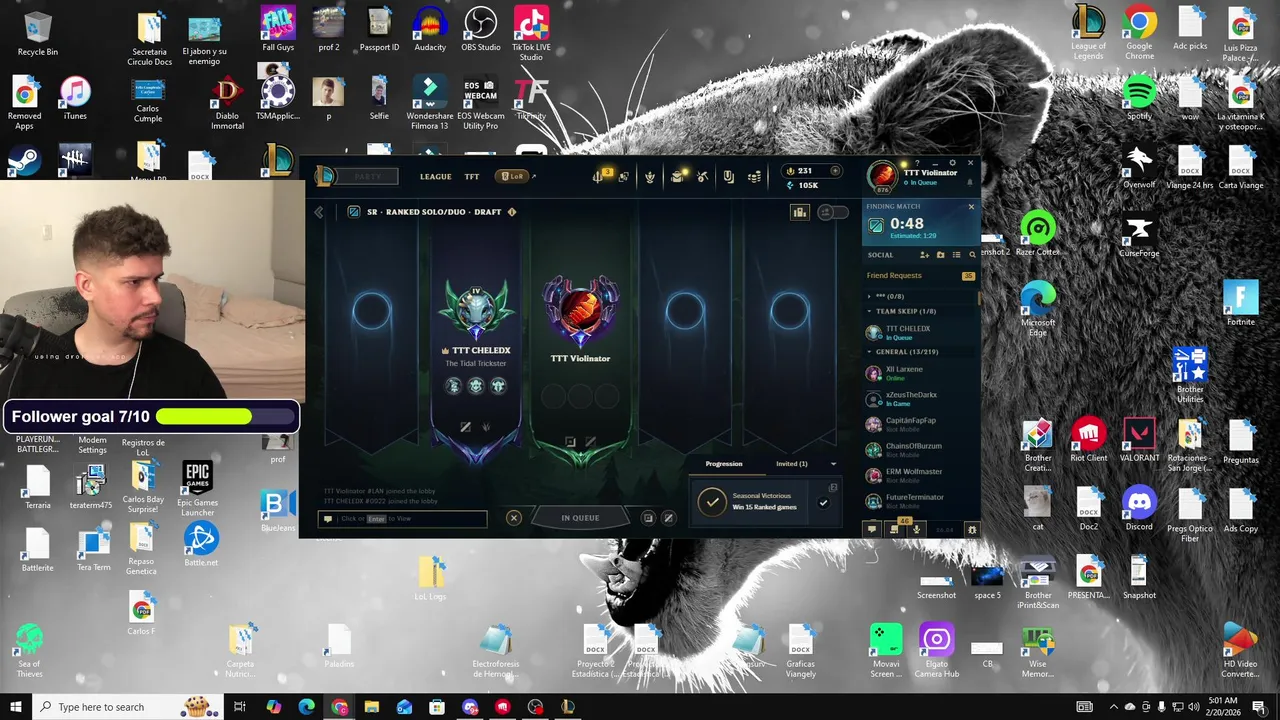Click the lobby chat input field
Viewport: 1280px width, 720px height.
coord(402,519)
